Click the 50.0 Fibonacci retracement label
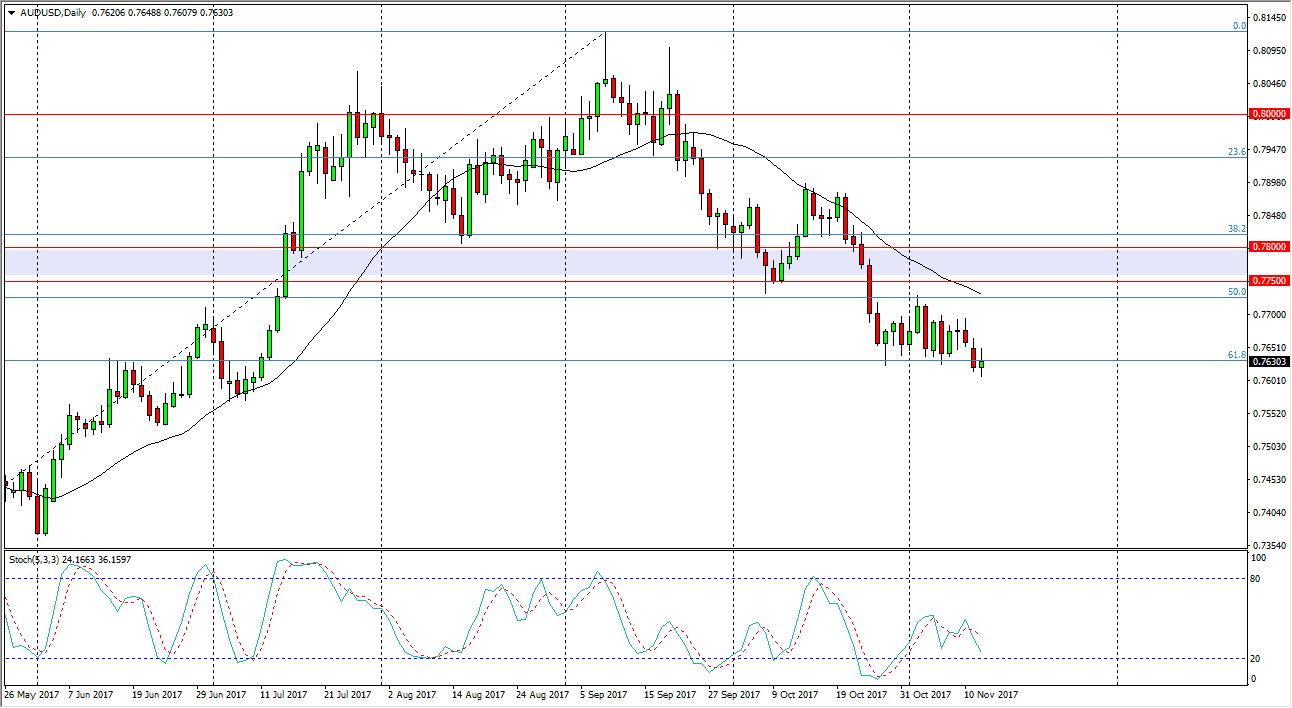Image resolution: width=1292 pixels, height=708 pixels. click(x=1235, y=292)
